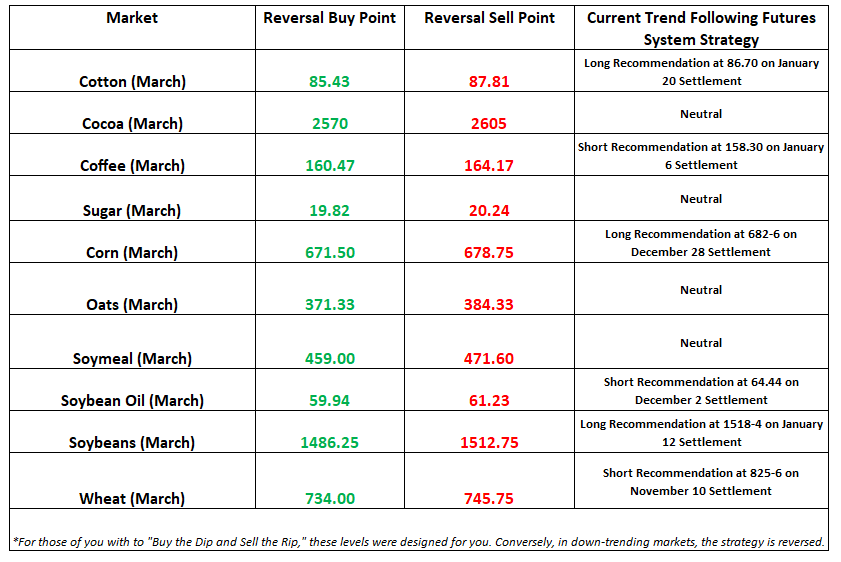
Task: Click Soymeal buy point 459.00
Action: coord(330,358)
